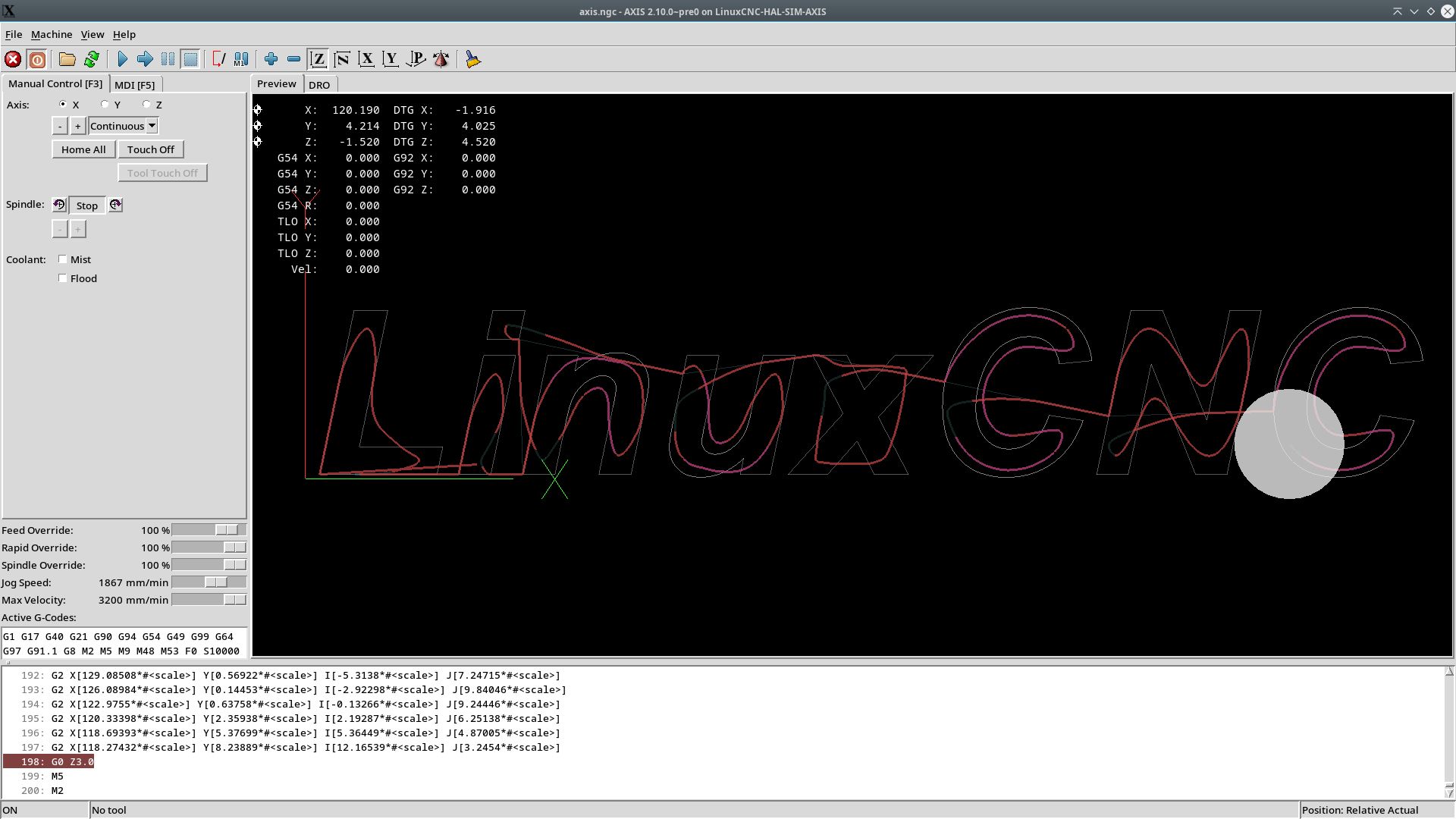
Task: Open the Machine menu
Action: 52,34
